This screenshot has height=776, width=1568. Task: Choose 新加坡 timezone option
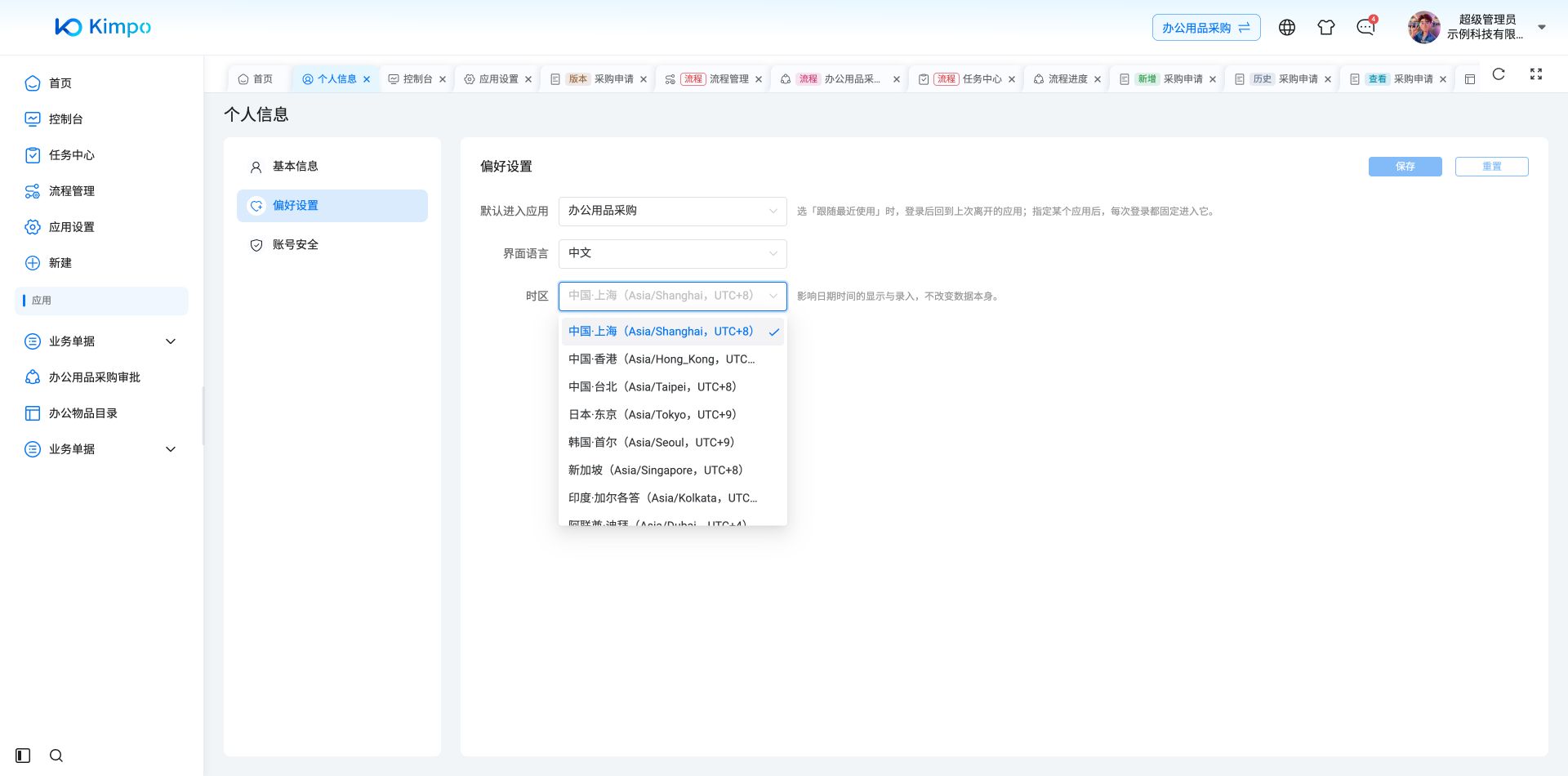(x=673, y=471)
